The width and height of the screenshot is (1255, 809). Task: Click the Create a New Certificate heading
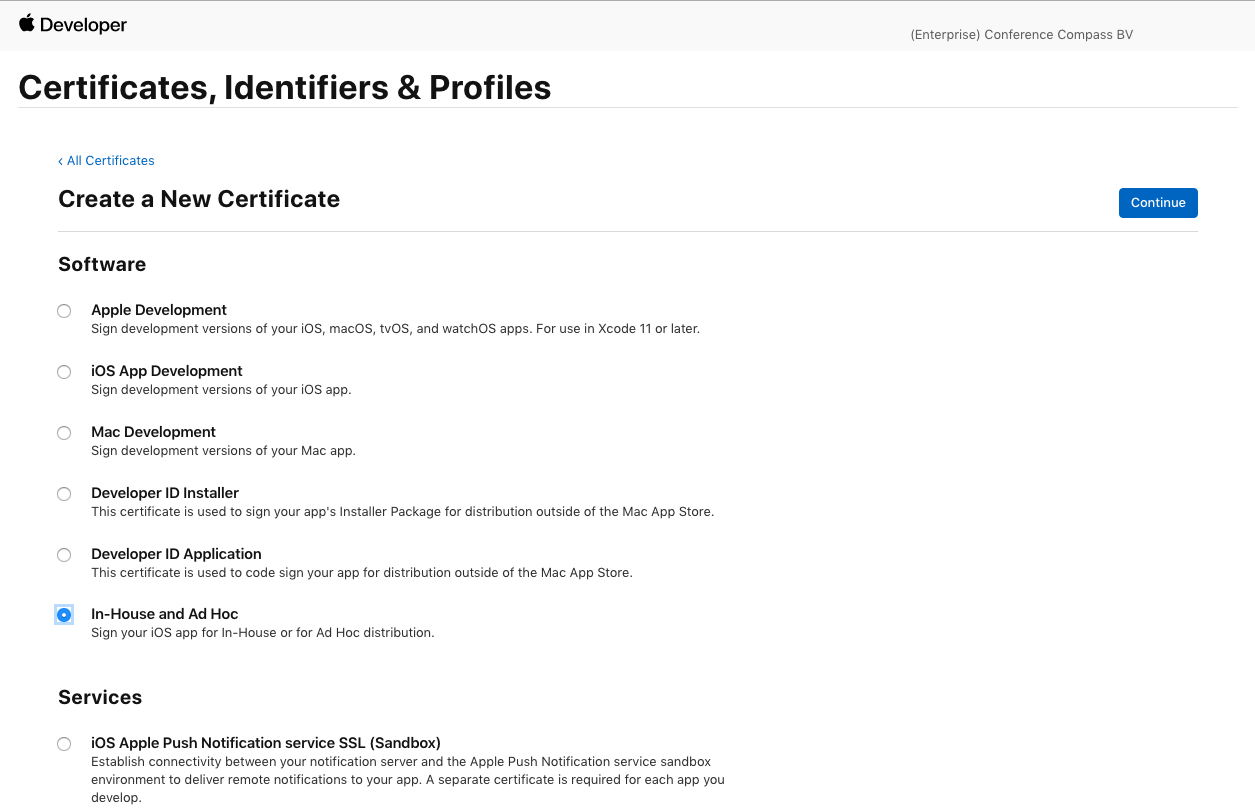pos(198,199)
